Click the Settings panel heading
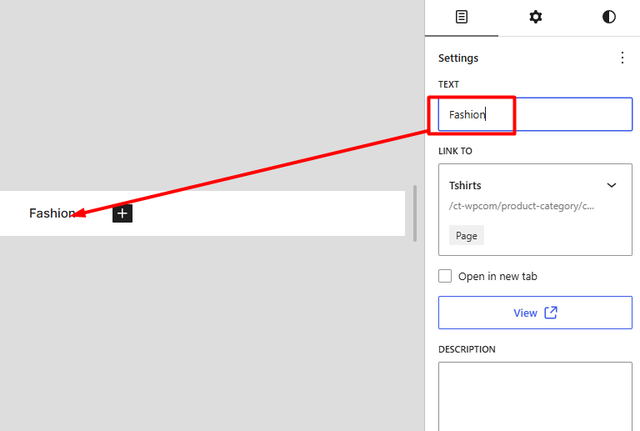Viewport: 640px width, 431px height. point(458,58)
